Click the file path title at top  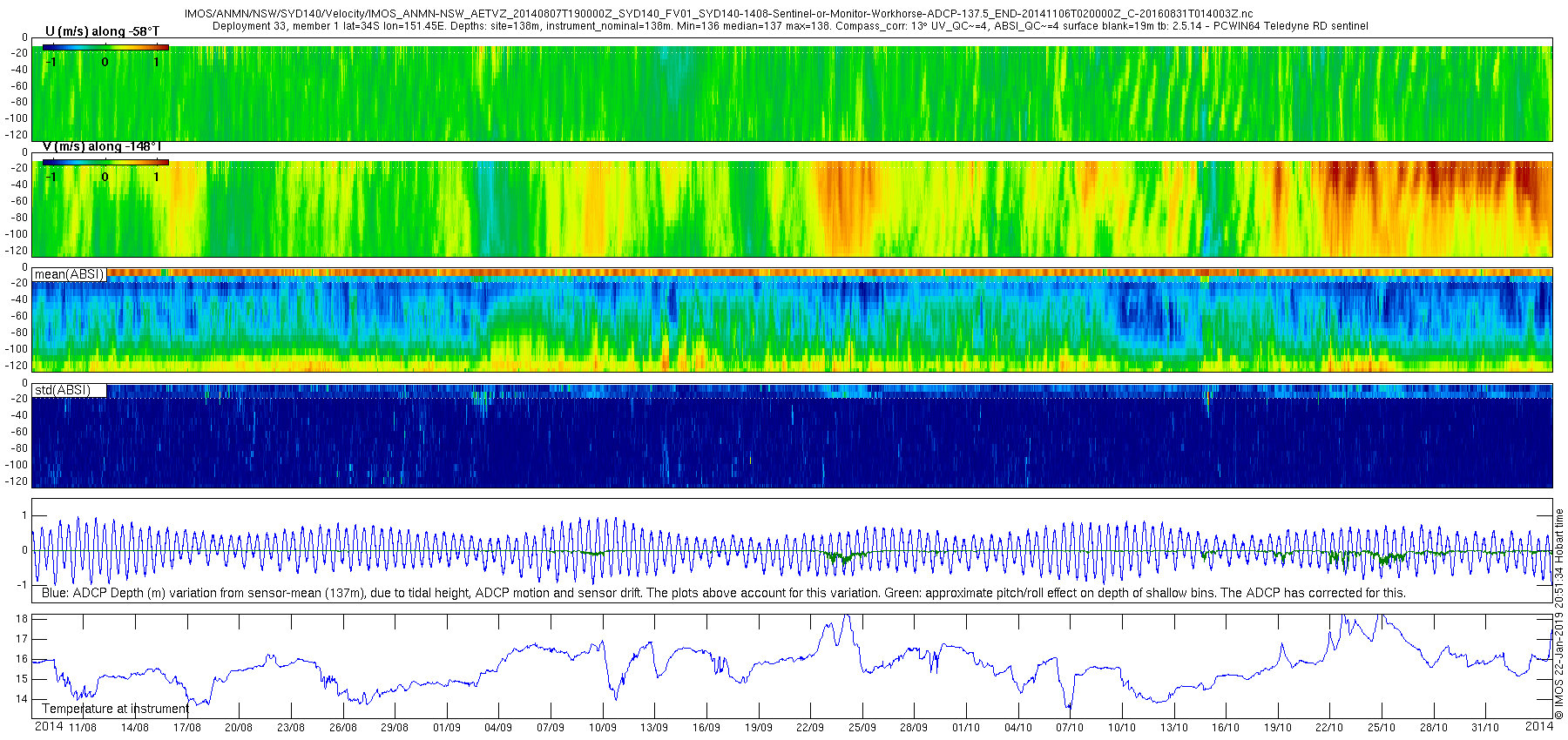[719, 14]
